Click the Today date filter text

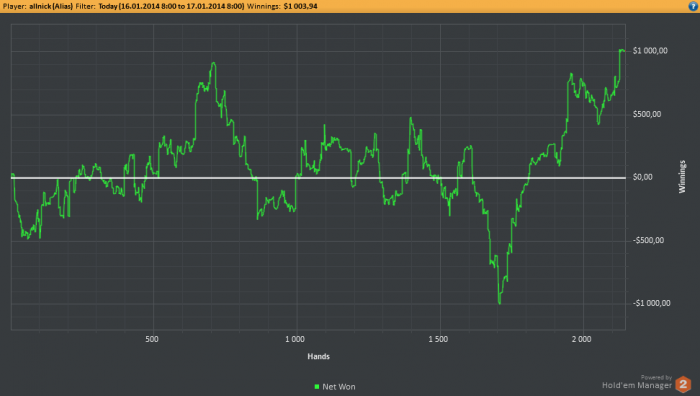point(171,6)
